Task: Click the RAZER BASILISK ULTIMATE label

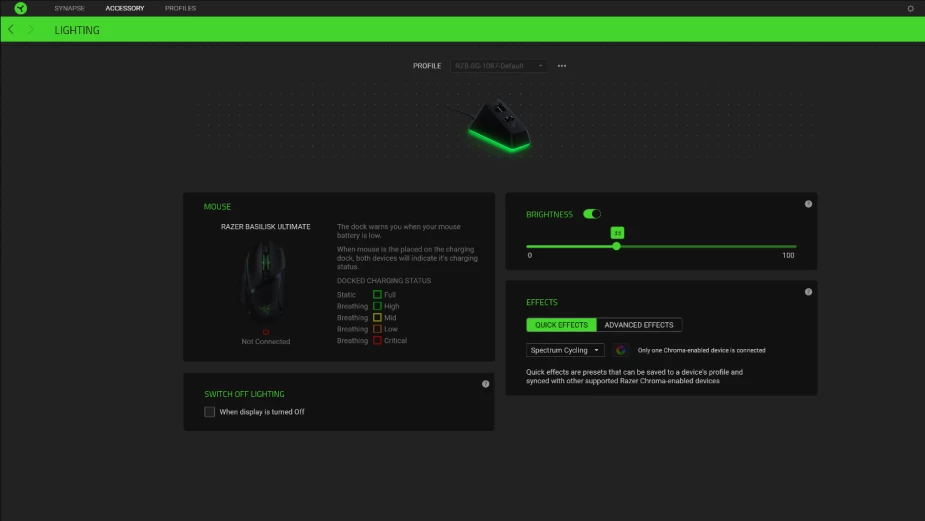Action: [265, 227]
